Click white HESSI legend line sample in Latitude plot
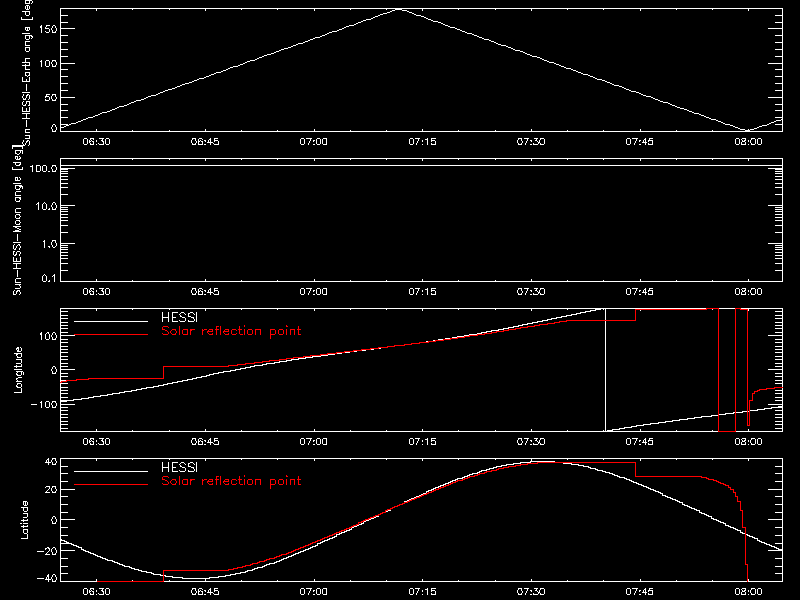This screenshot has width=800, height=600. (111, 471)
